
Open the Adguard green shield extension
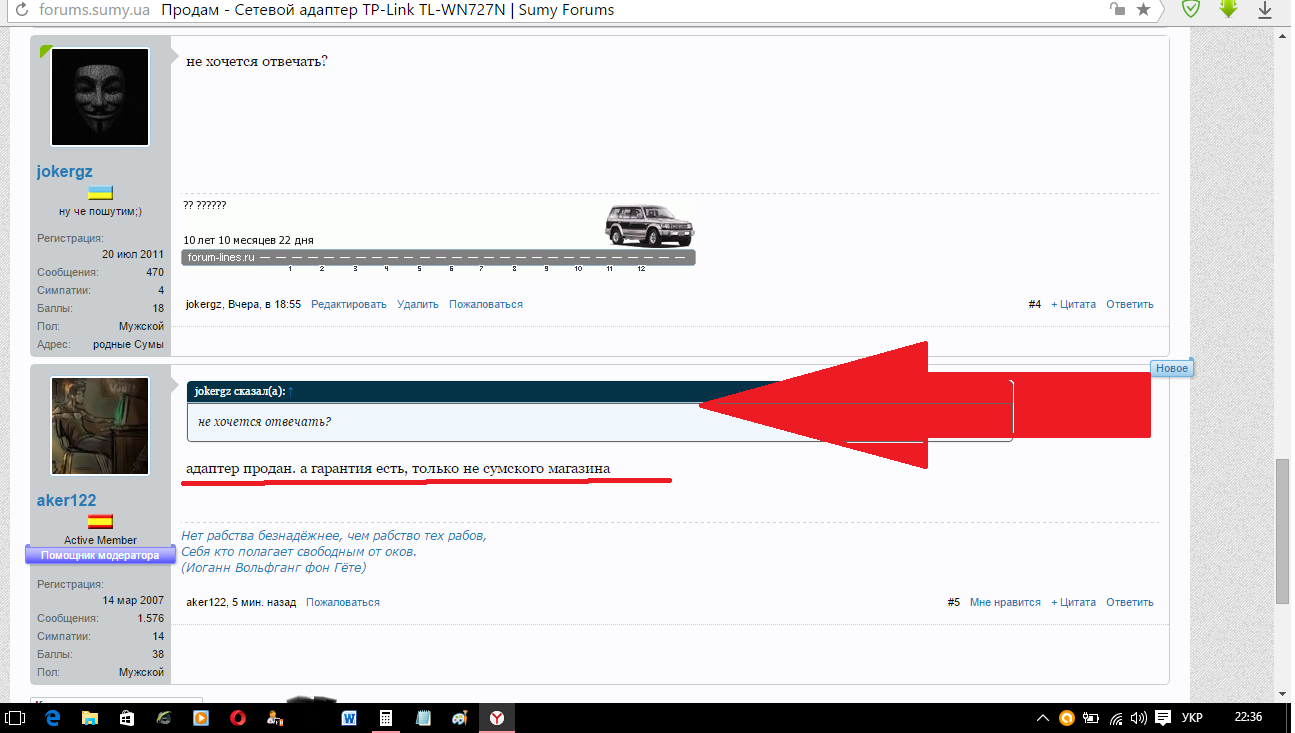pyautogui.click(x=1190, y=9)
